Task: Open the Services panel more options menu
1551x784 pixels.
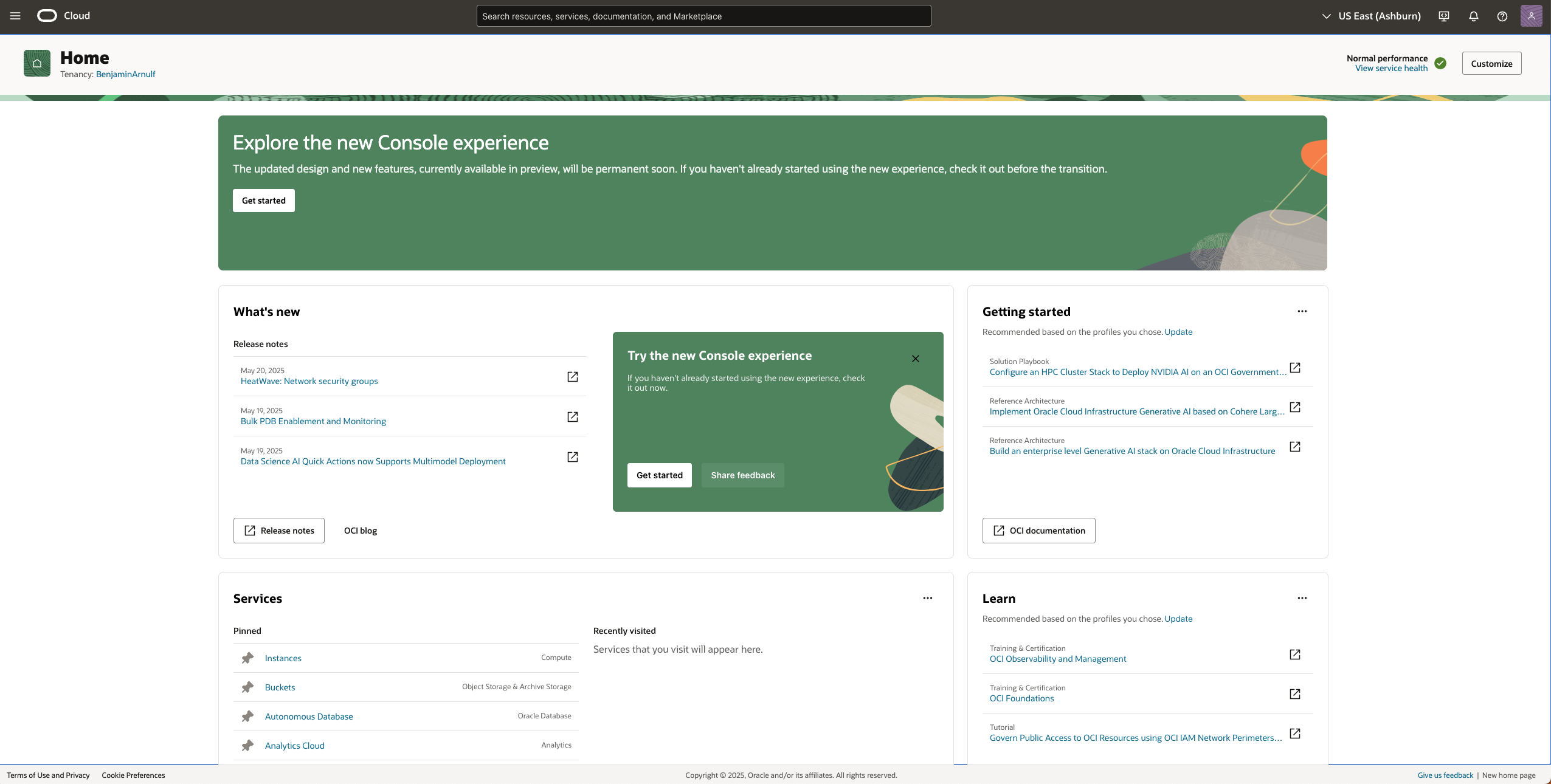Action: (x=928, y=598)
